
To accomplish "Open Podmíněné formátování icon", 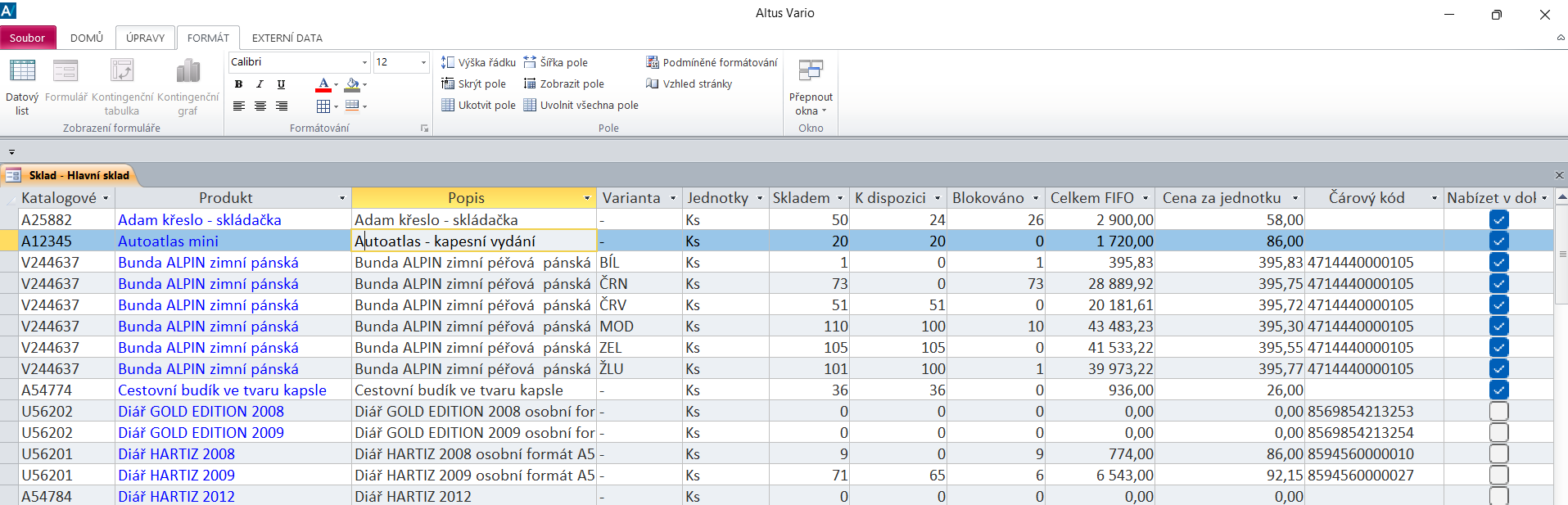I will point(653,62).
